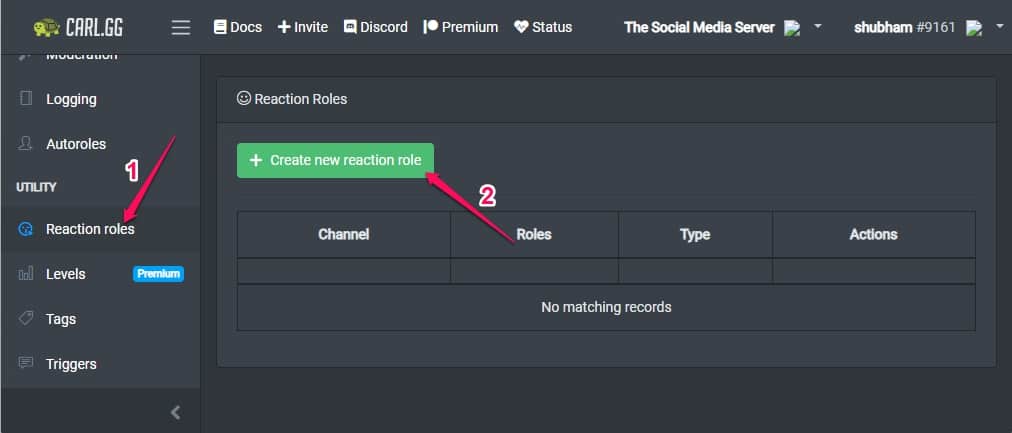1012x433 pixels.
Task: Click Create new reaction role button
Action: tap(335, 160)
